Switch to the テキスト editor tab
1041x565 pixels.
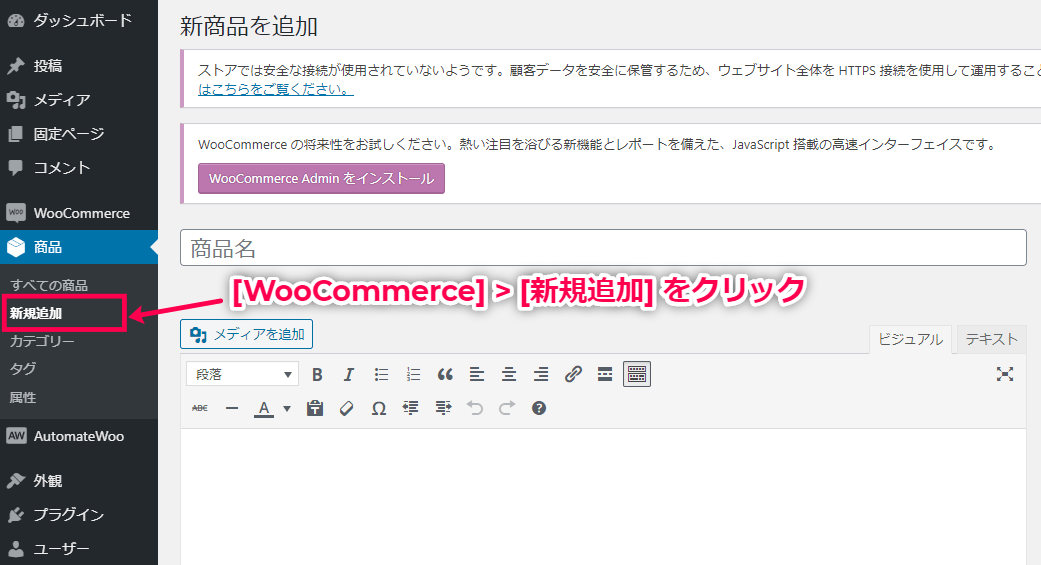(x=991, y=339)
